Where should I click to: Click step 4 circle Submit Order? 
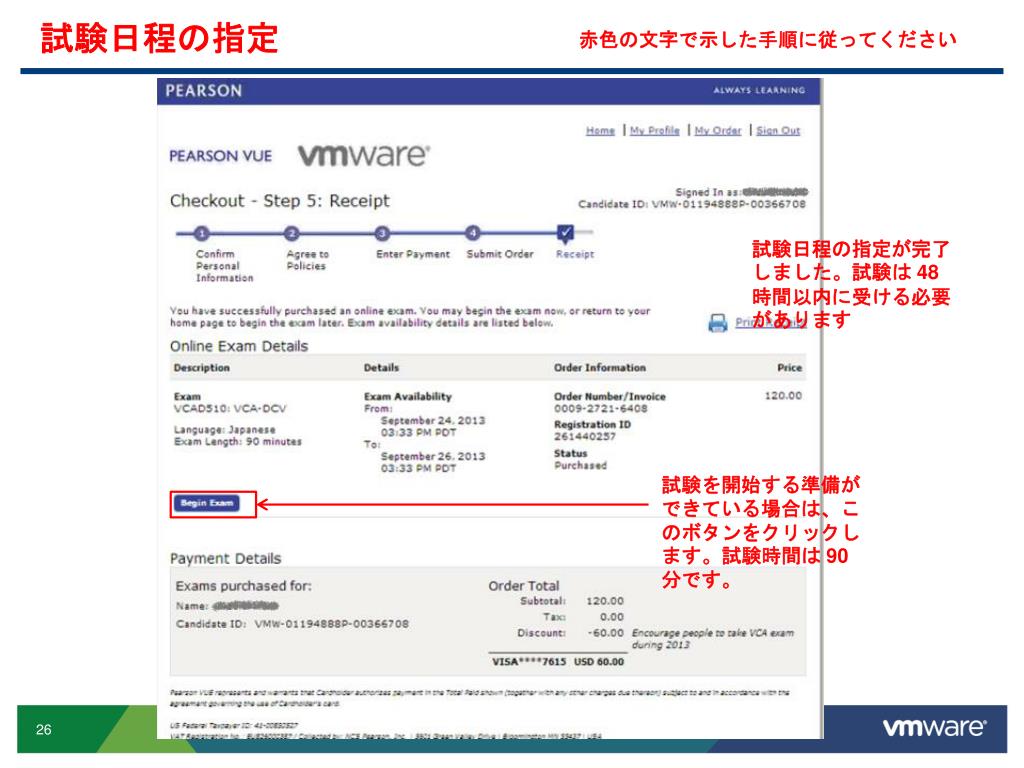click(x=473, y=233)
